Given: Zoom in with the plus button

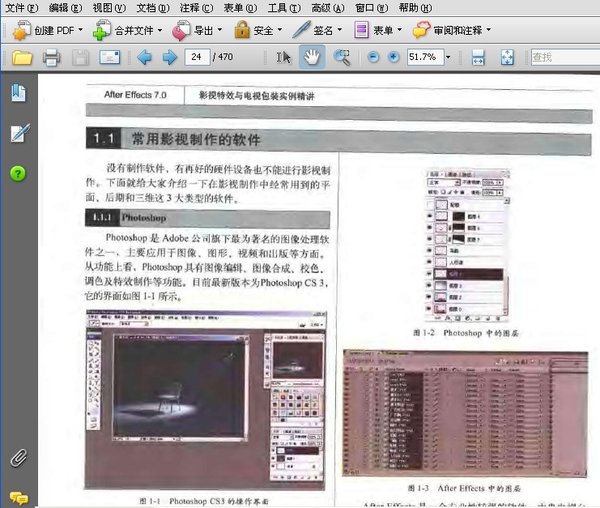Looking at the screenshot, I should [x=393, y=57].
